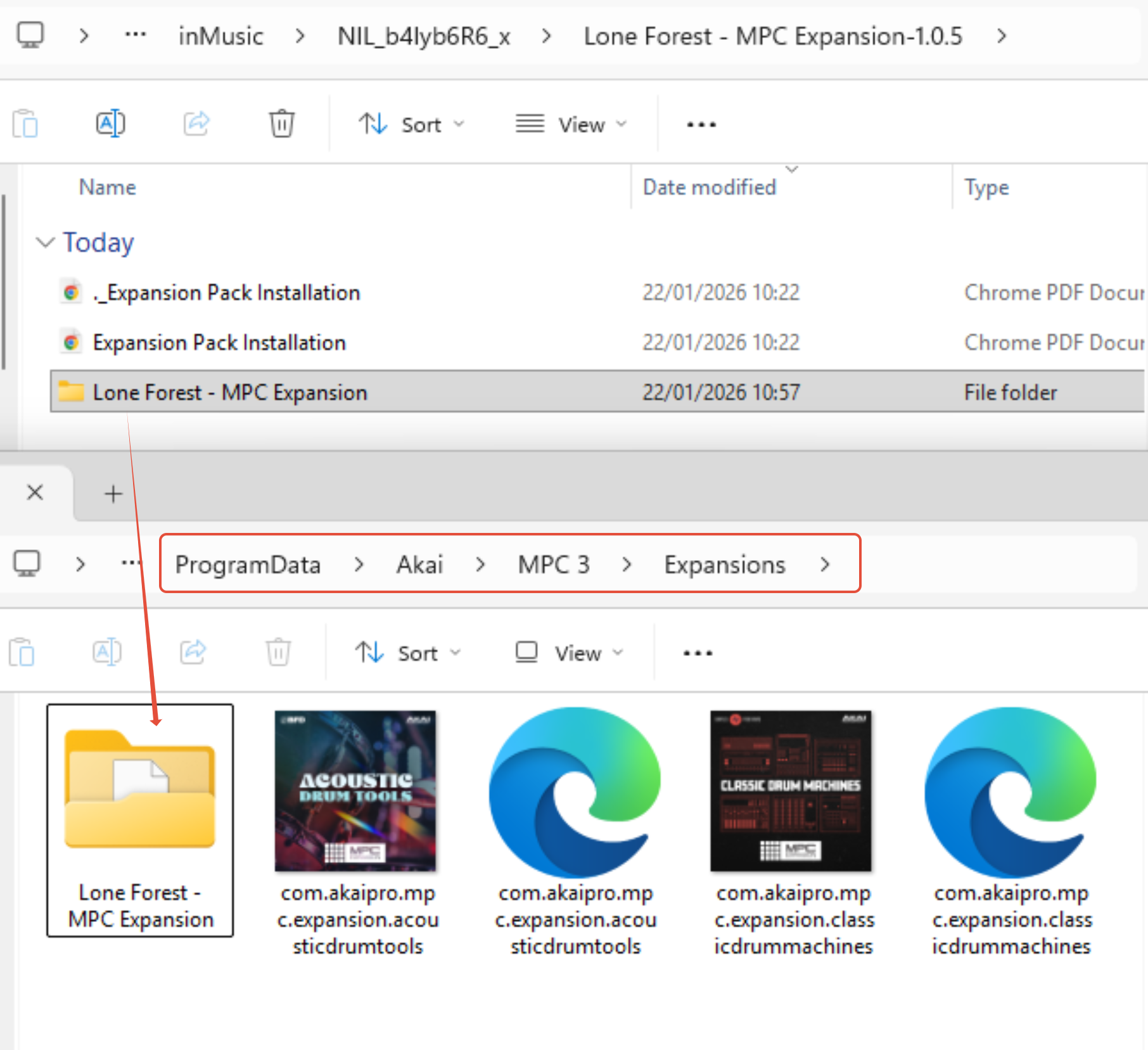
Task: Expand chevron after Expansions breadcrumb
Action: point(825,565)
